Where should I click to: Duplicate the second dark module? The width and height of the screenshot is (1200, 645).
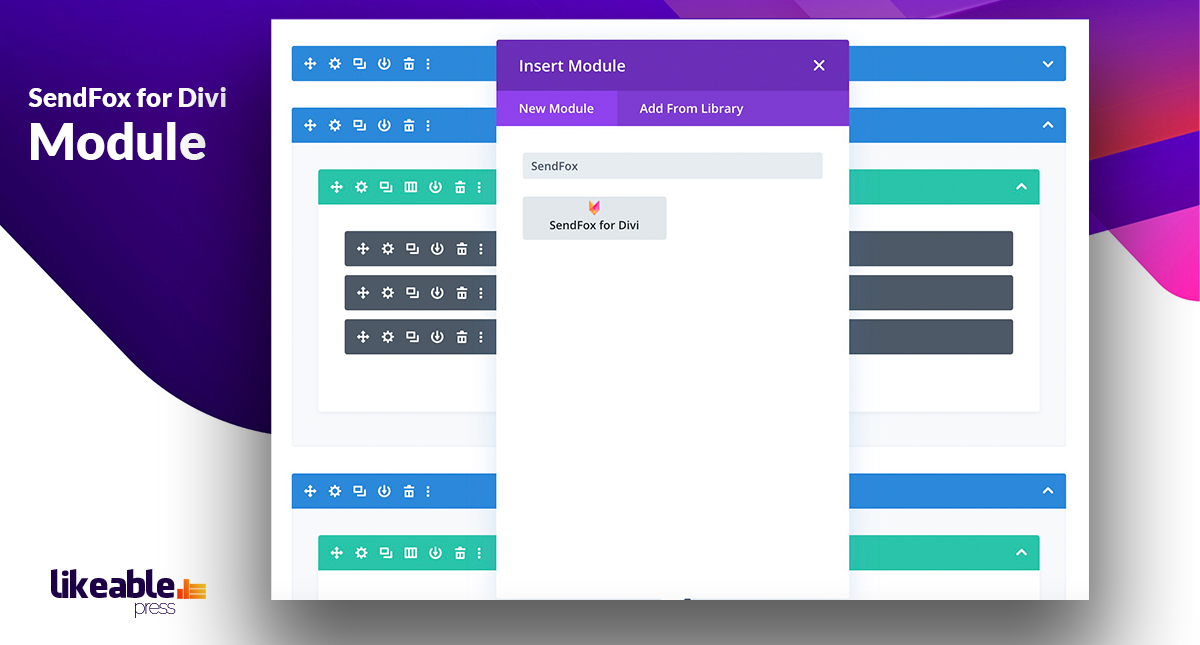pyautogui.click(x=412, y=293)
